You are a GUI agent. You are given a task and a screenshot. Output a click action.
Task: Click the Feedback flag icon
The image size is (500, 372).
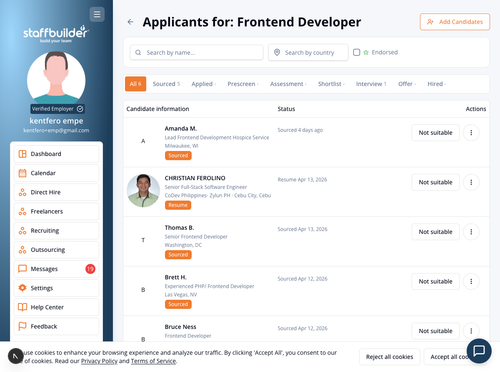(x=22, y=326)
